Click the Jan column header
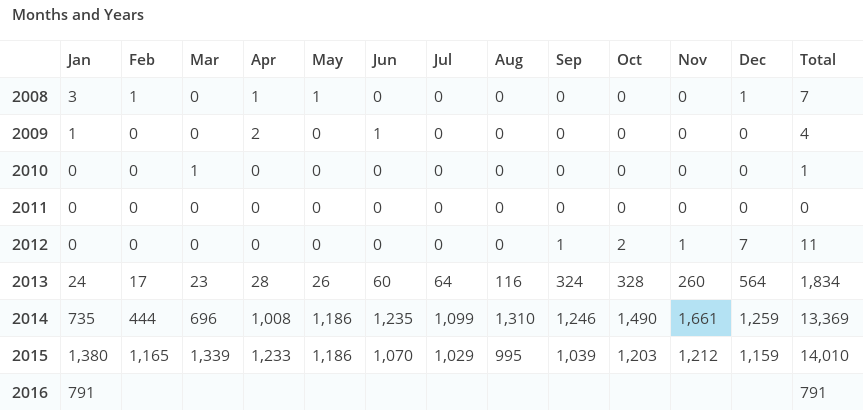 coord(79,60)
